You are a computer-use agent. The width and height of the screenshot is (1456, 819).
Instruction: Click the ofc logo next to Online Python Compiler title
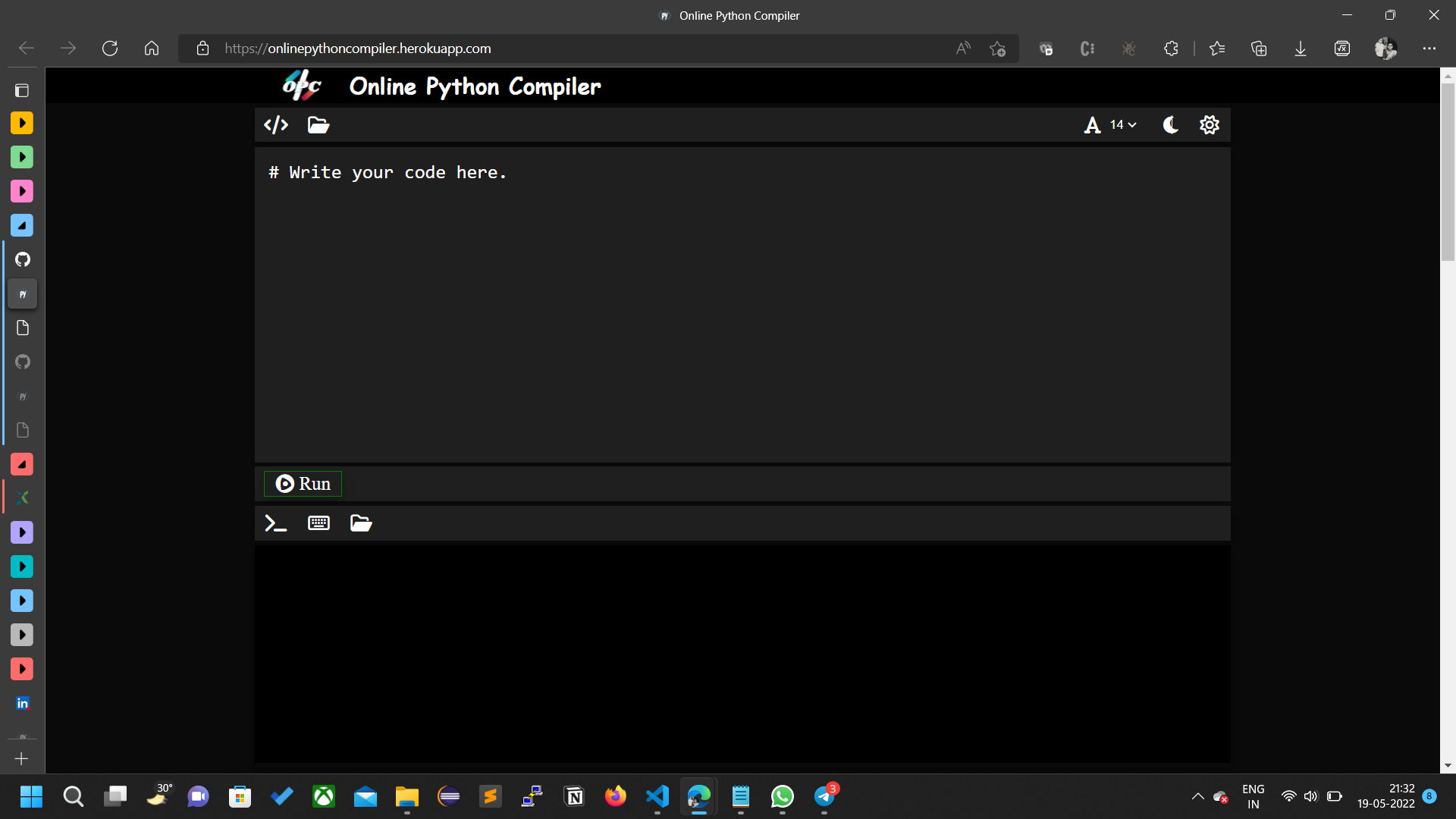pyautogui.click(x=300, y=85)
